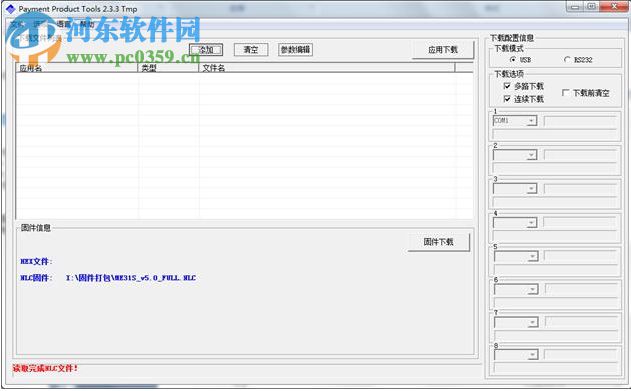Open the port dropdown for channel 2
631x391 pixels.
[x=532, y=155]
